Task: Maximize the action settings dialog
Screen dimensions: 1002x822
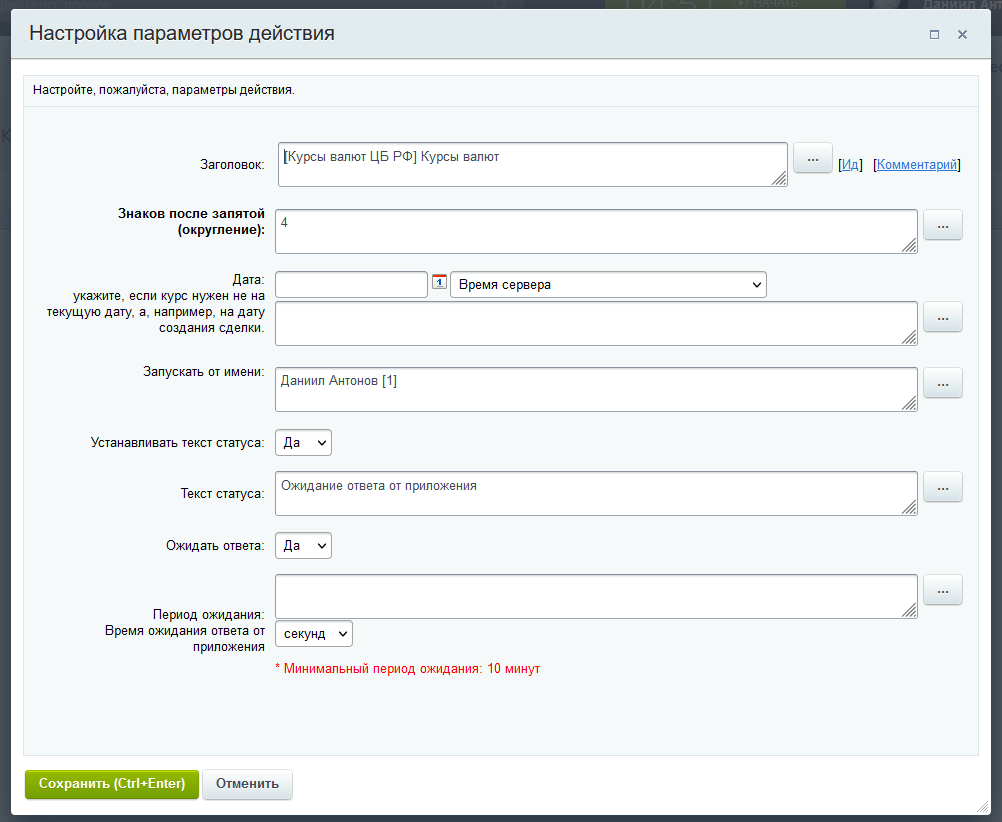Action: click(x=934, y=34)
